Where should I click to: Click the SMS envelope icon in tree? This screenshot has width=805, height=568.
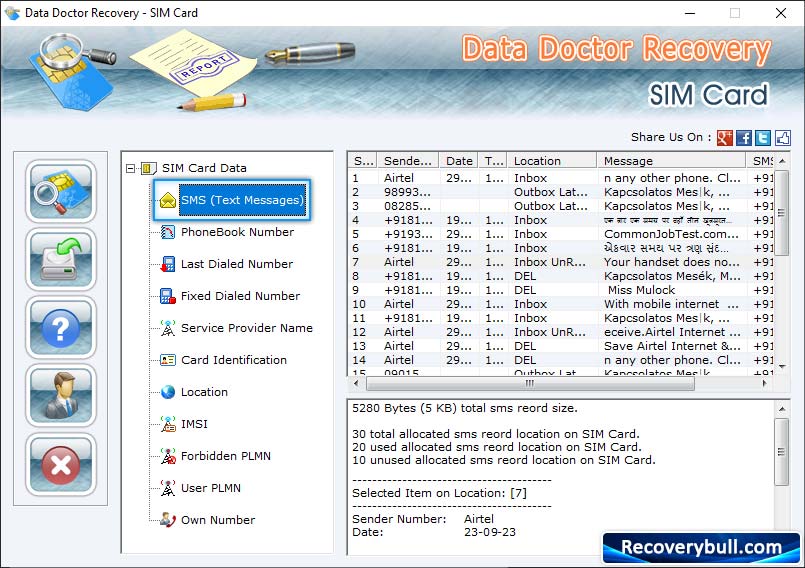167,200
